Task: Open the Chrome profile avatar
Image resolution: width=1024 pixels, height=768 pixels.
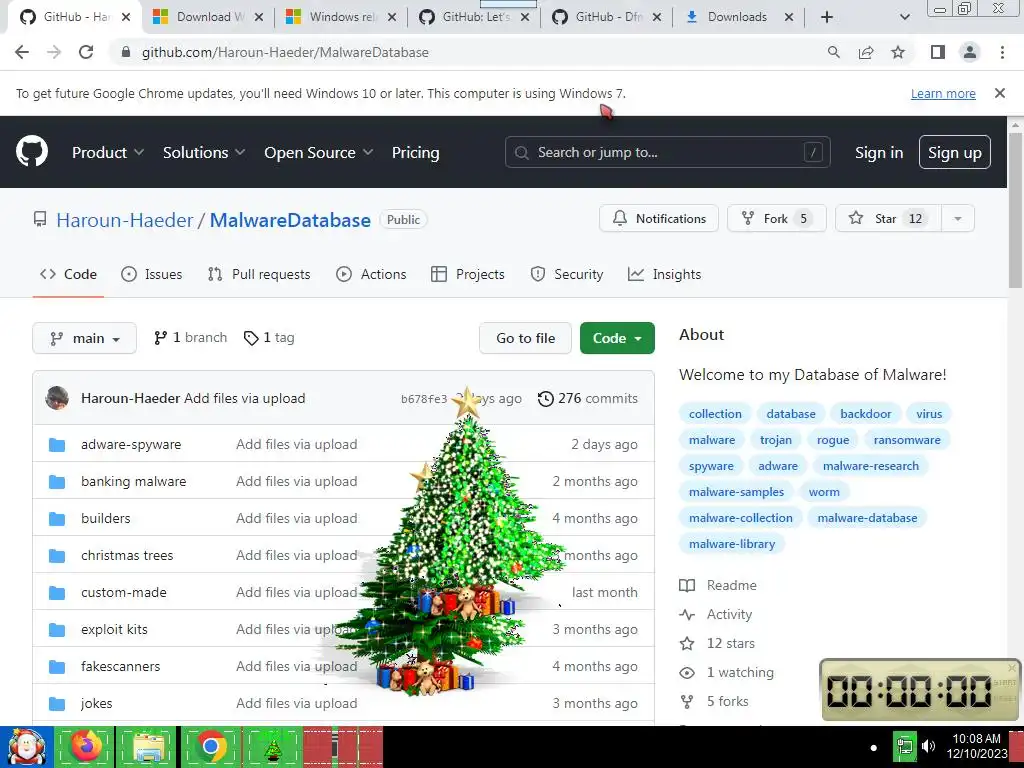Action: pyautogui.click(x=970, y=52)
